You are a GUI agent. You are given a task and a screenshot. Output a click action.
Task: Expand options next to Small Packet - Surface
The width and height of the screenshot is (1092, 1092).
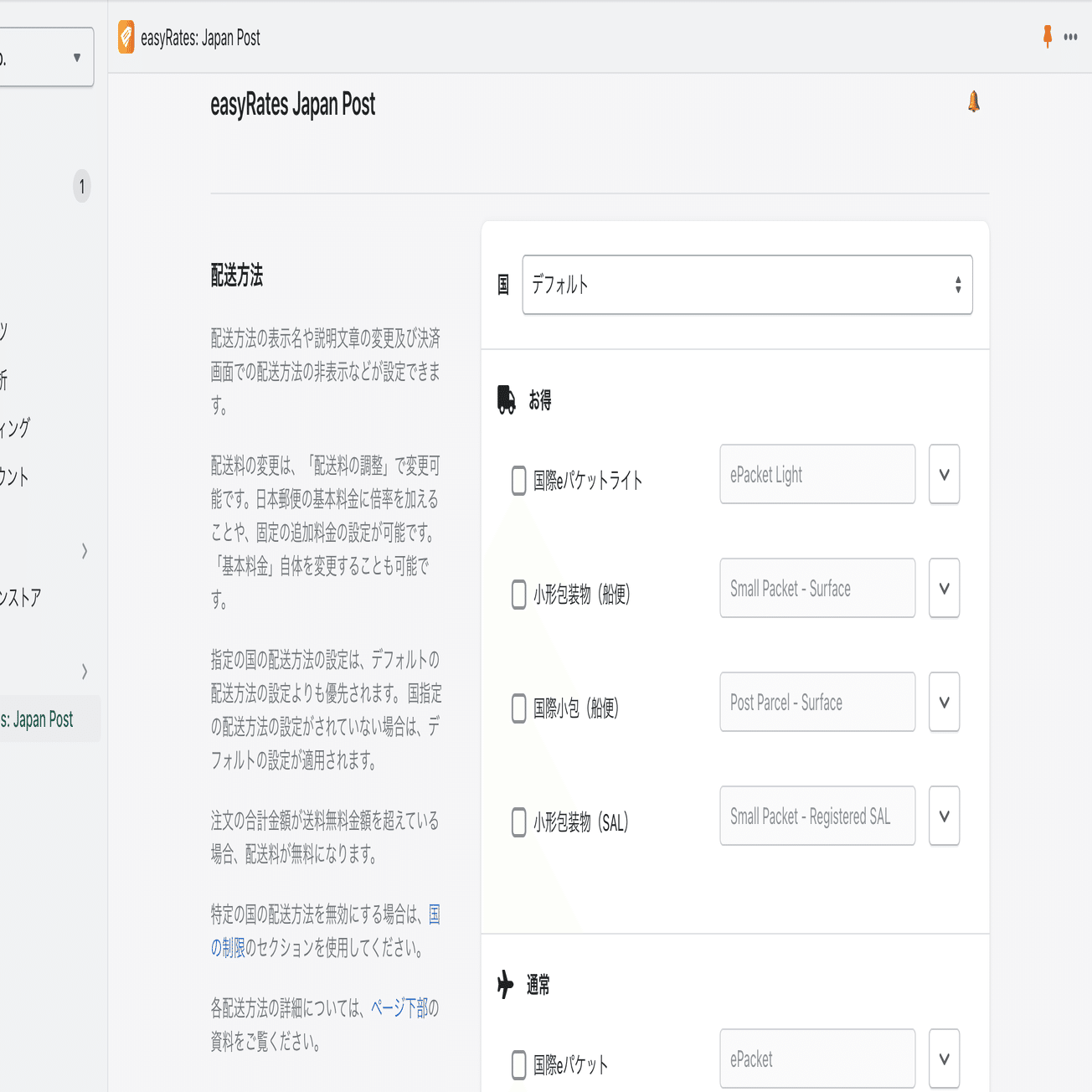(x=944, y=588)
